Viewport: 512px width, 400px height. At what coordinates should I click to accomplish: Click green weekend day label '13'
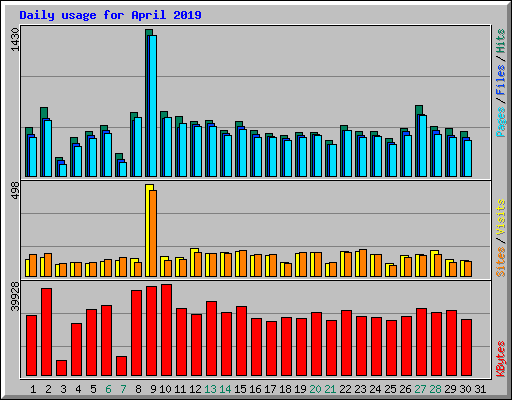210,389
